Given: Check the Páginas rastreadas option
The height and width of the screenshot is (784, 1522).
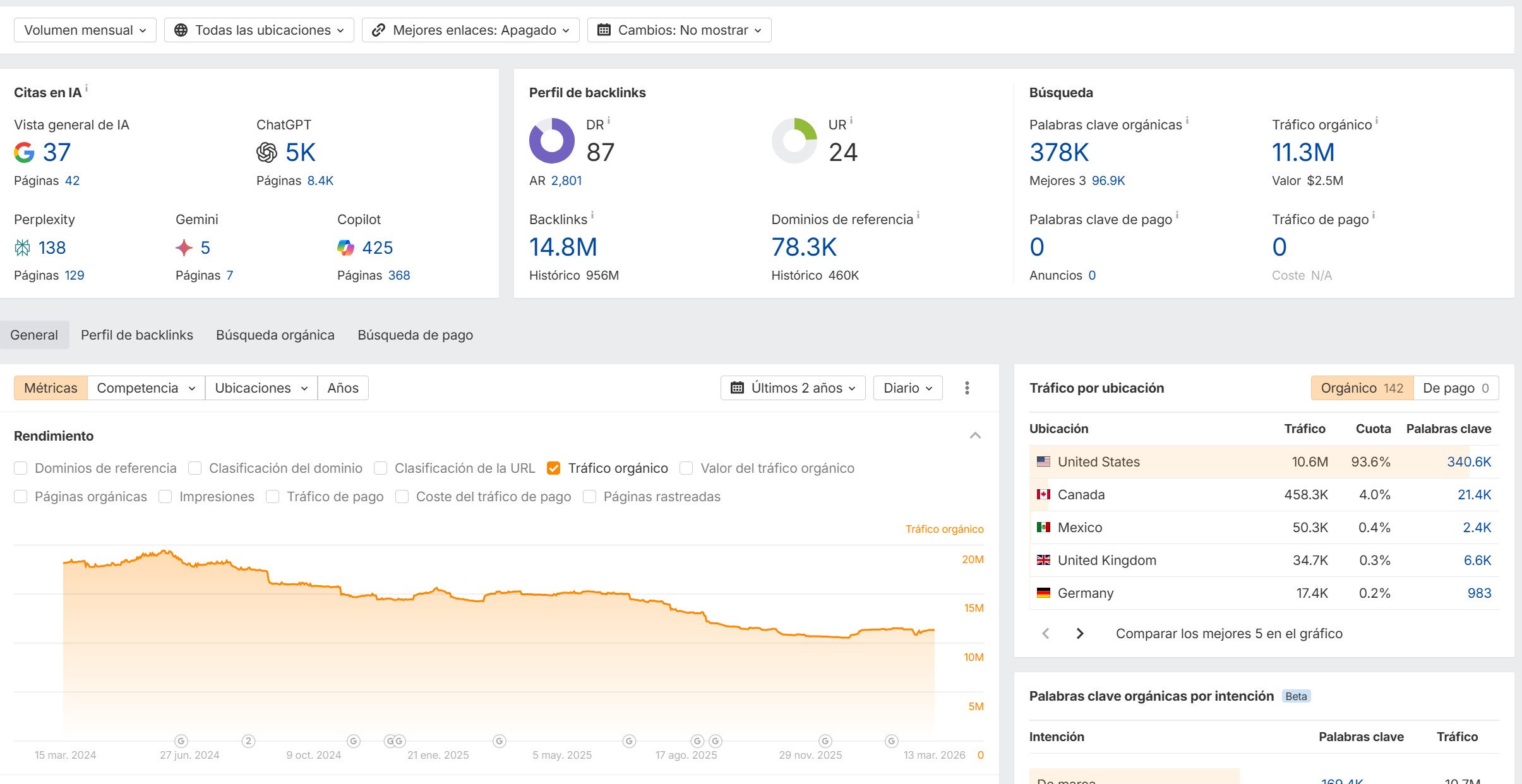Looking at the screenshot, I should (x=590, y=497).
